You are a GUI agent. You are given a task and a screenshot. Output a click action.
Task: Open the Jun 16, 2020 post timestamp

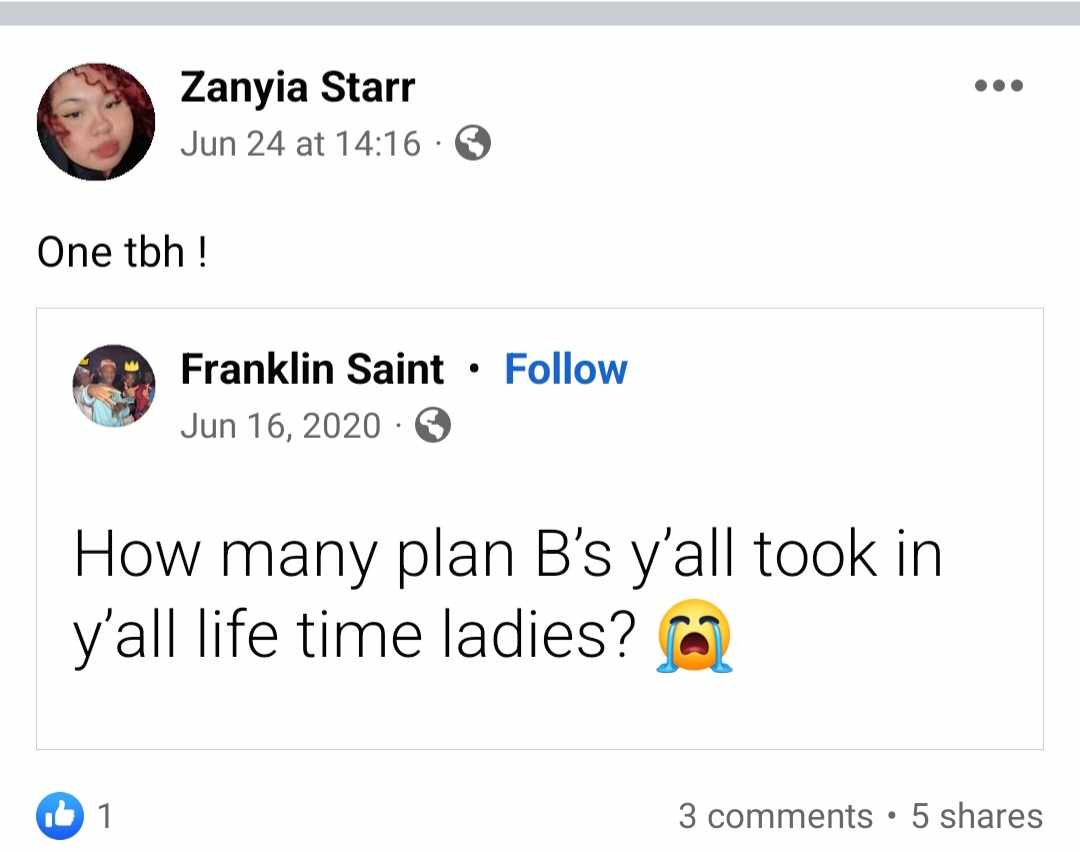(x=280, y=427)
